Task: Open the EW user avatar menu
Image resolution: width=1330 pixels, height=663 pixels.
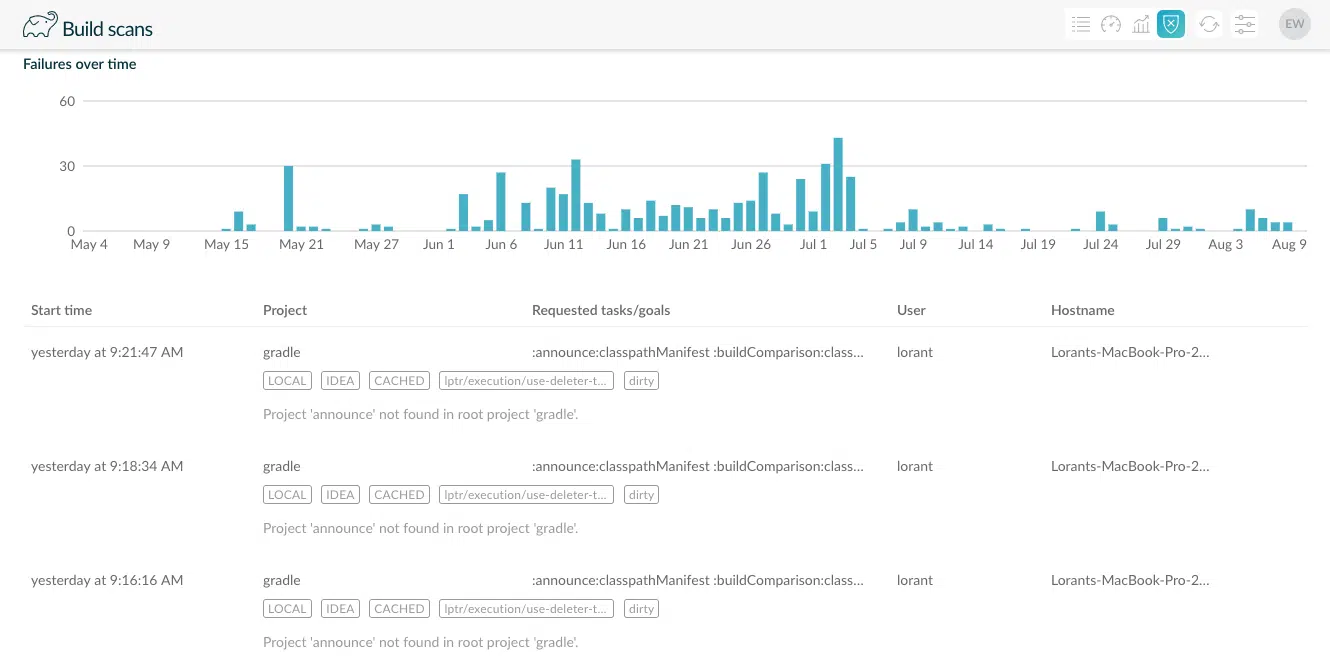Action: 1294,25
